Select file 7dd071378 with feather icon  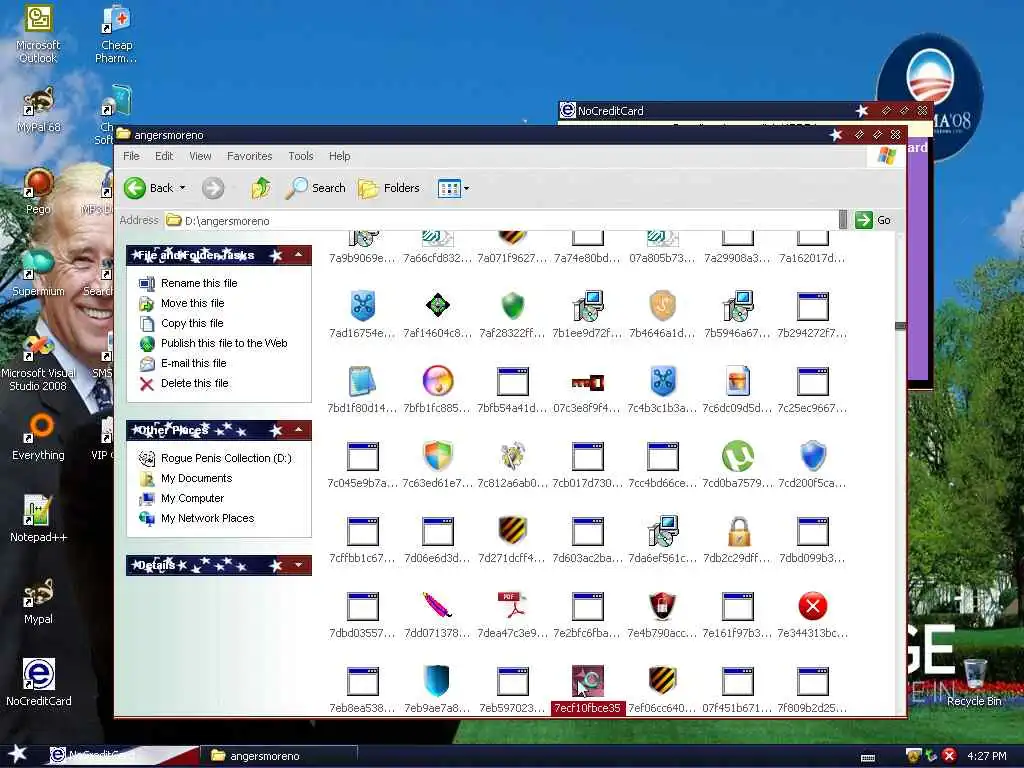coord(438,615)
